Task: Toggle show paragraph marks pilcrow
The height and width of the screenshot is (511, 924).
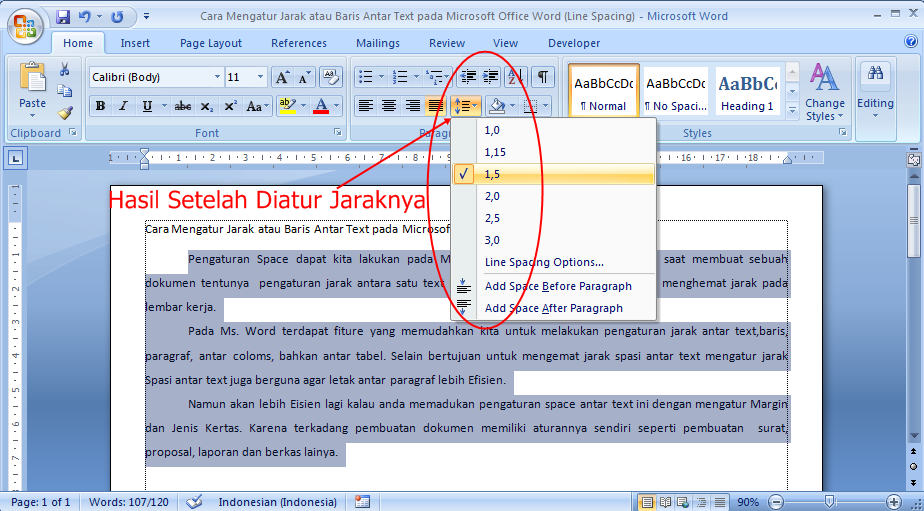Action: point(543,77)
